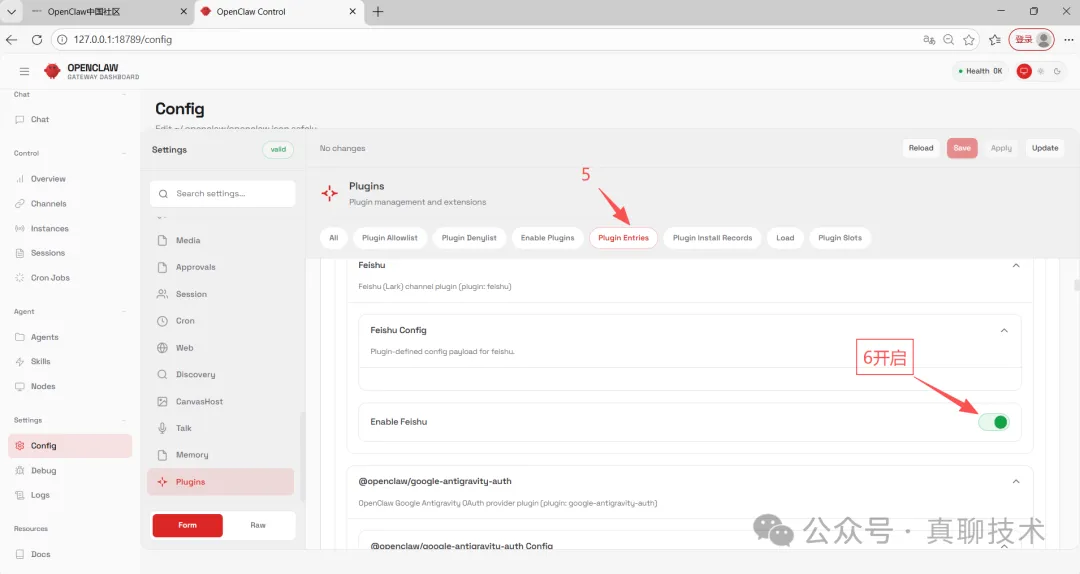The height and width of the screenshot is (574, 1080).
Task: Click the hamburger menu icon
Action: click(24, 71)
